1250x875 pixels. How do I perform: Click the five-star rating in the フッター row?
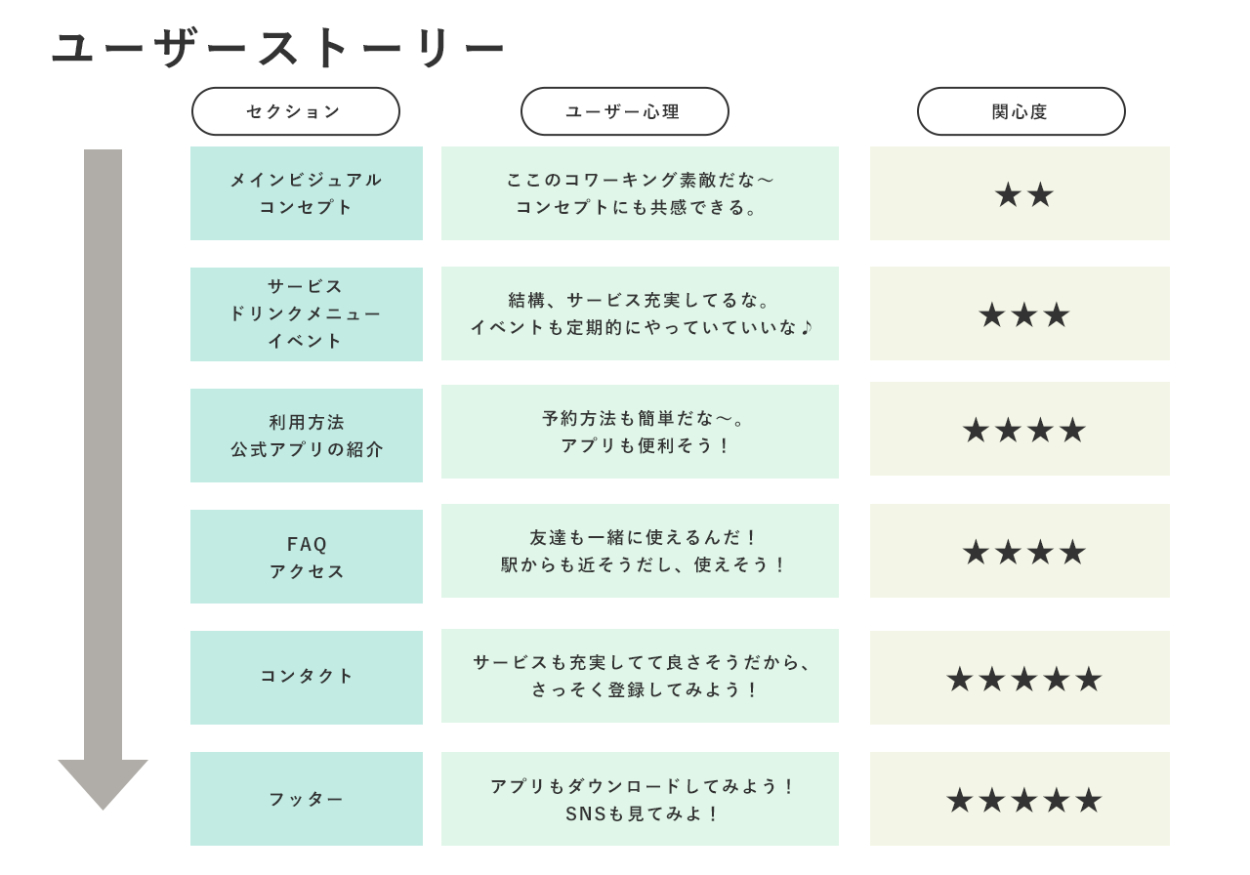(x=1019, y=799)
